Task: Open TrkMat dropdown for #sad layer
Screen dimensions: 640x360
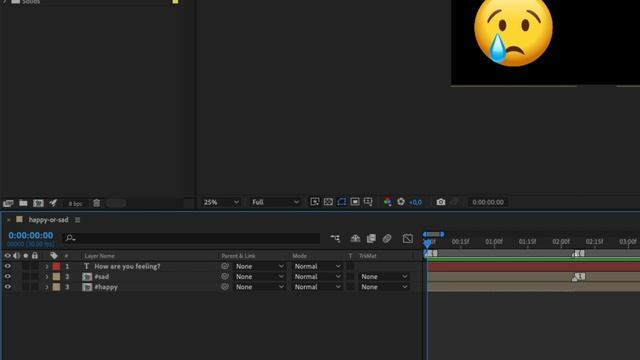Action: [x=383, y=276]
